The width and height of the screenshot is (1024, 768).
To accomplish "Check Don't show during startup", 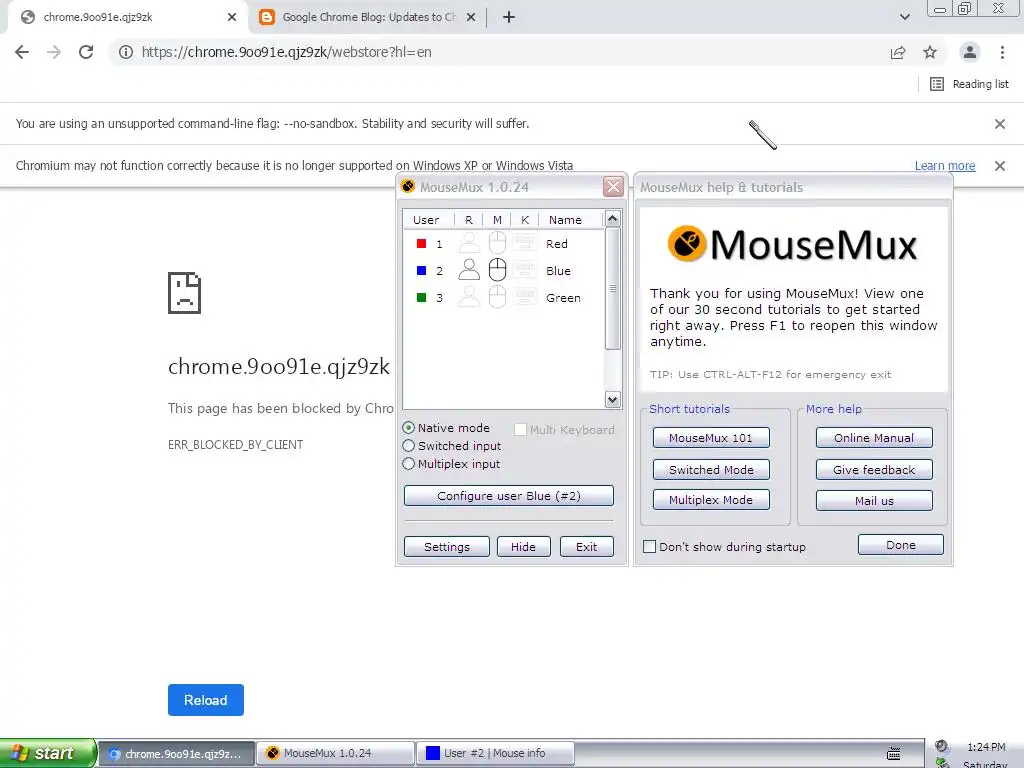I will click(724, 547).
